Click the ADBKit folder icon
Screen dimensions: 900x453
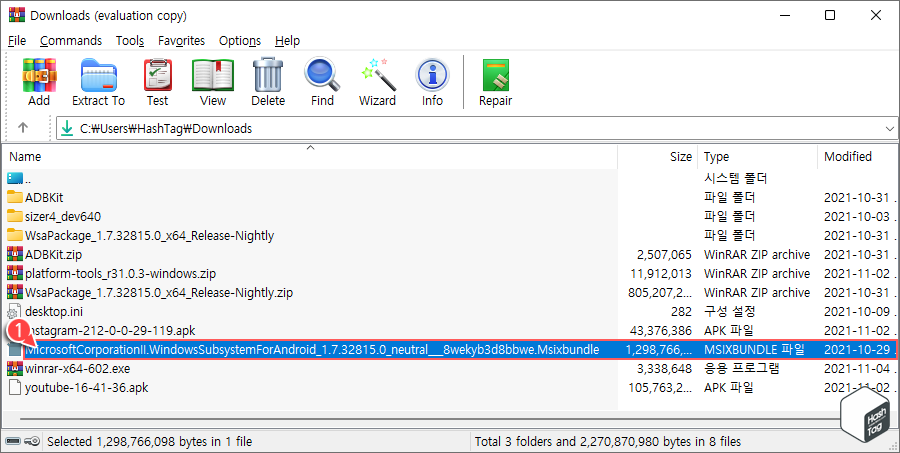[x=15, y=197]
